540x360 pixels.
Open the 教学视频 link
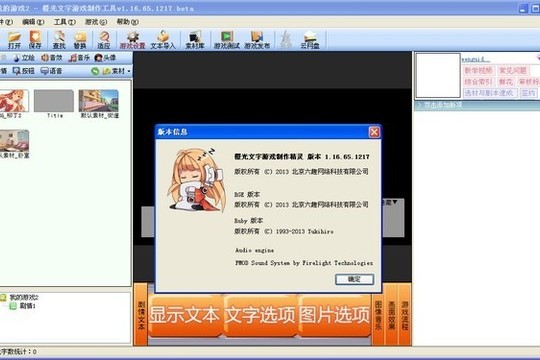478,71
